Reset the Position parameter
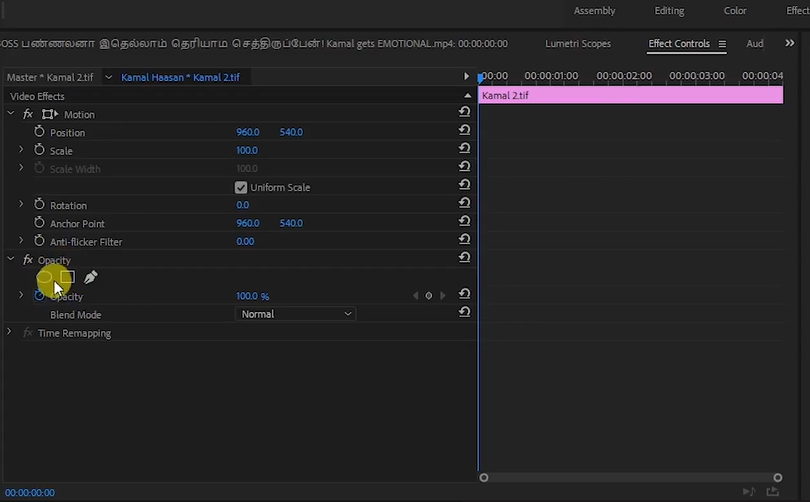This screenshot has height=502, width=810. tap(464, 130)
